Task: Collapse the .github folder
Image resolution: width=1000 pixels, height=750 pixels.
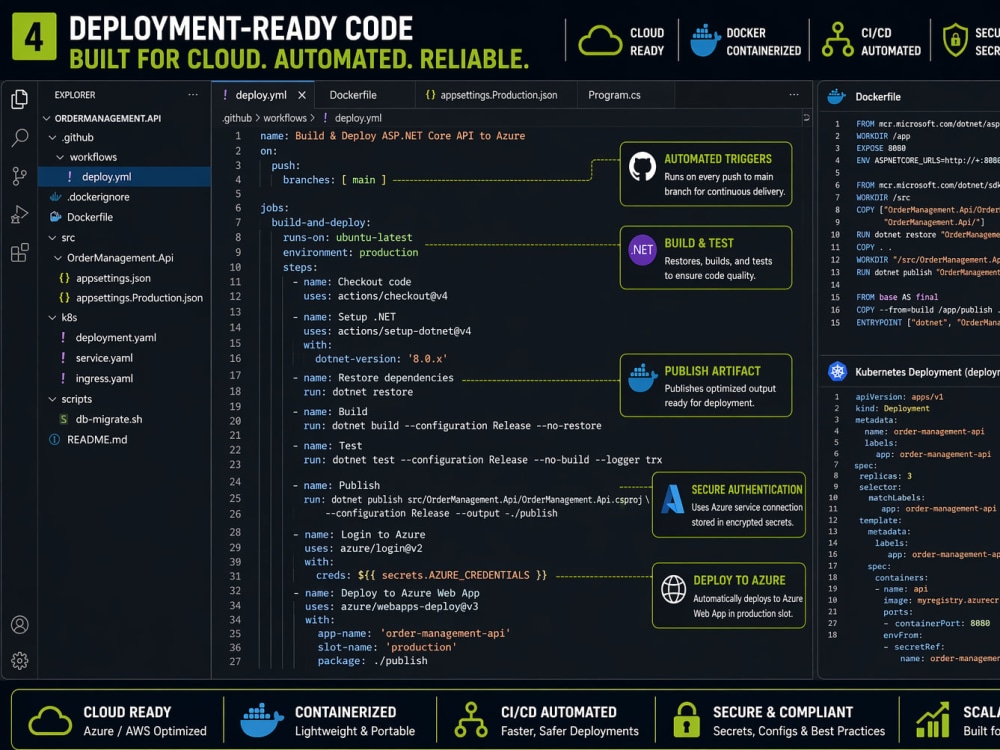Action: click(52, 138)
